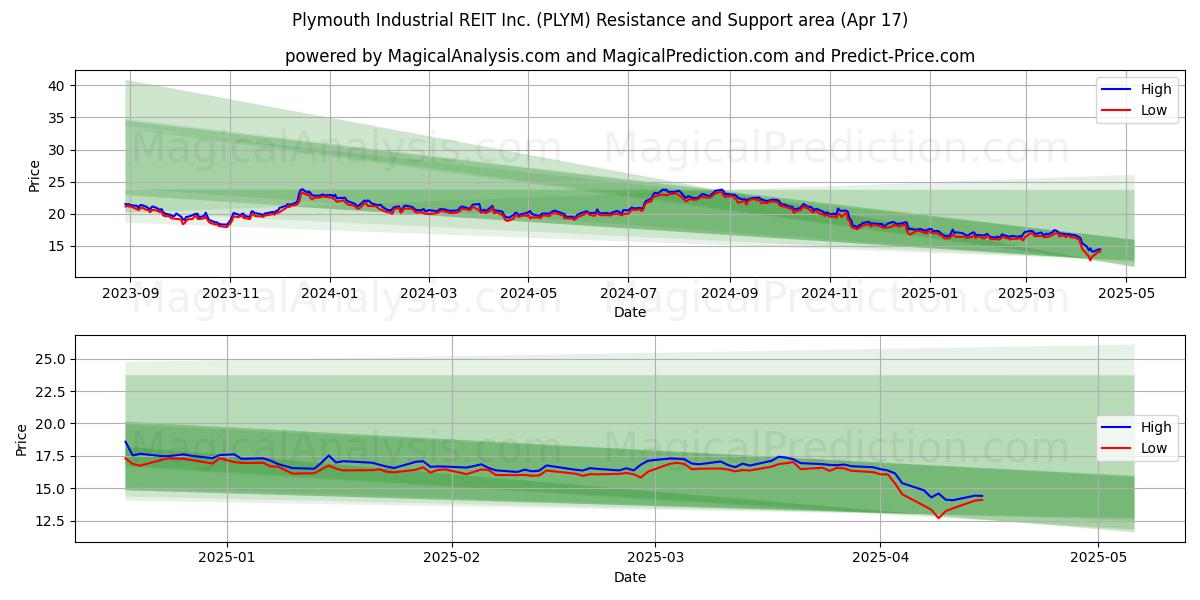The image size is (1200, 600).
Task: Click 'Low' in the bottom chart legend
Action: tap(1154, 448)
